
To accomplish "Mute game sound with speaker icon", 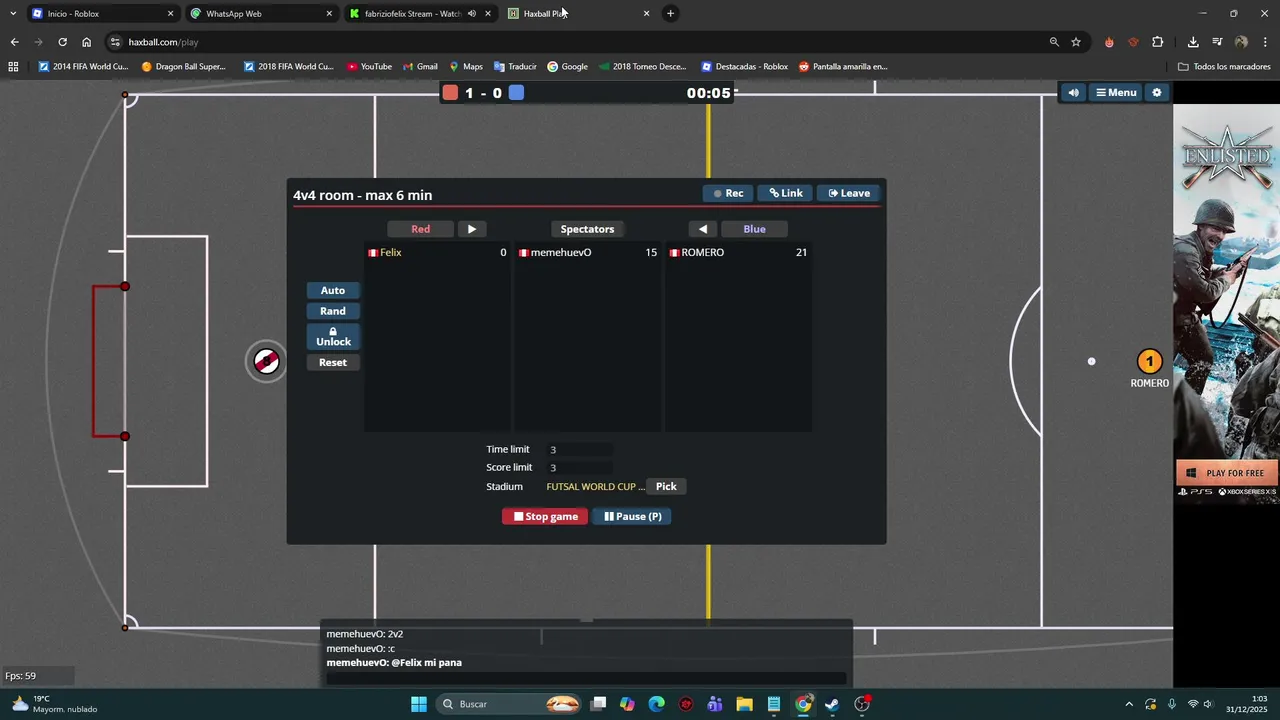I will (1073, 92).
